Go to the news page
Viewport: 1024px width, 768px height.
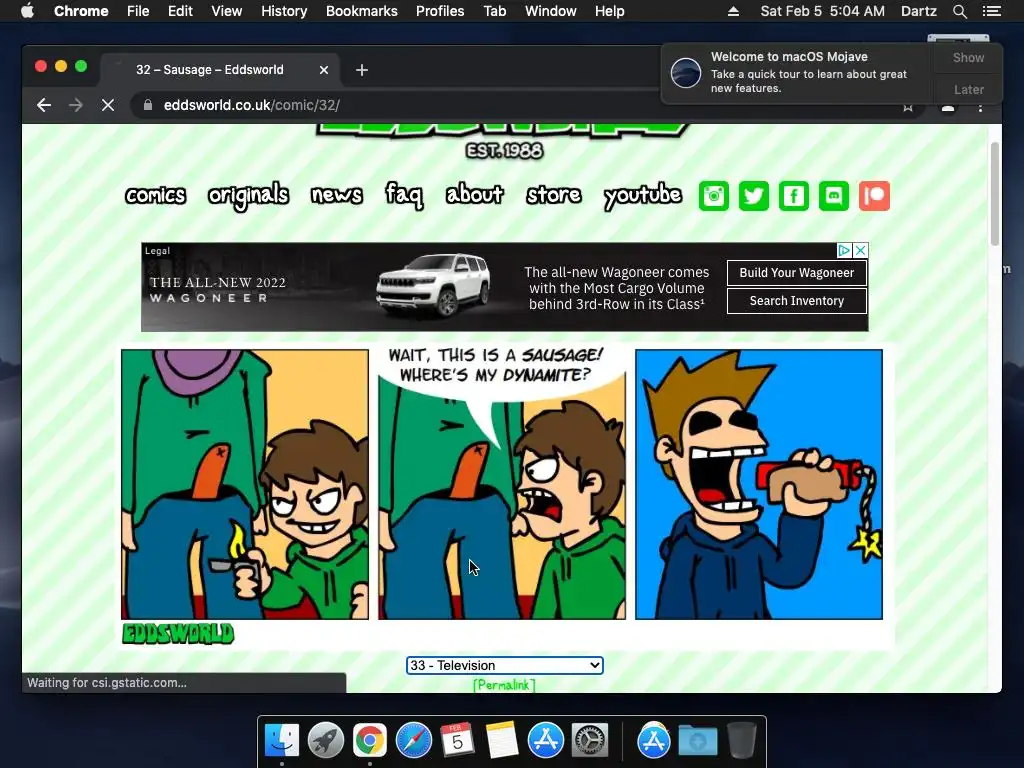pyautogui.click(x=336, y=195)
